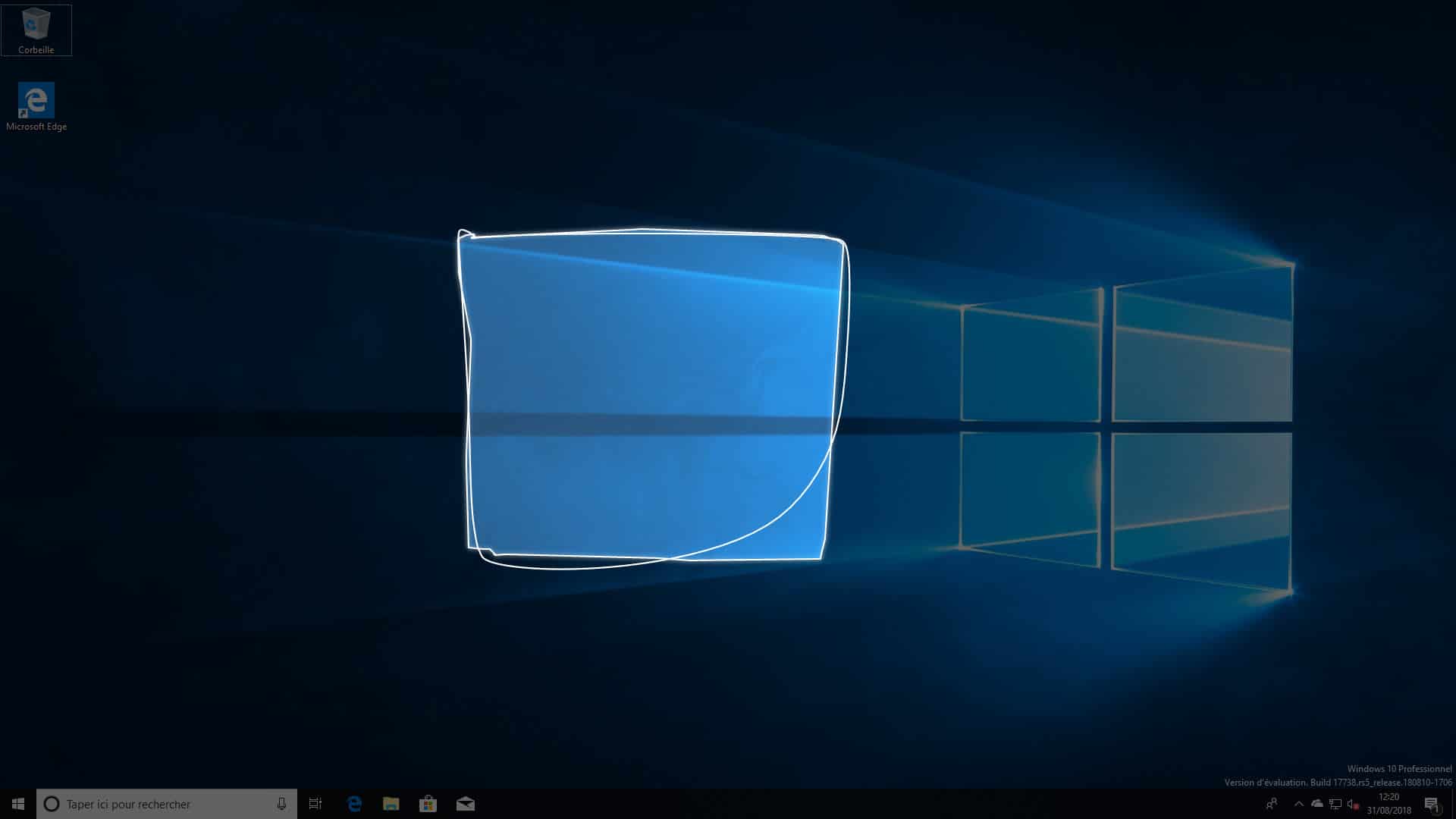Launch Edge from the taskbar
This screenshot has width=1456, height=819.
[353, 804]
